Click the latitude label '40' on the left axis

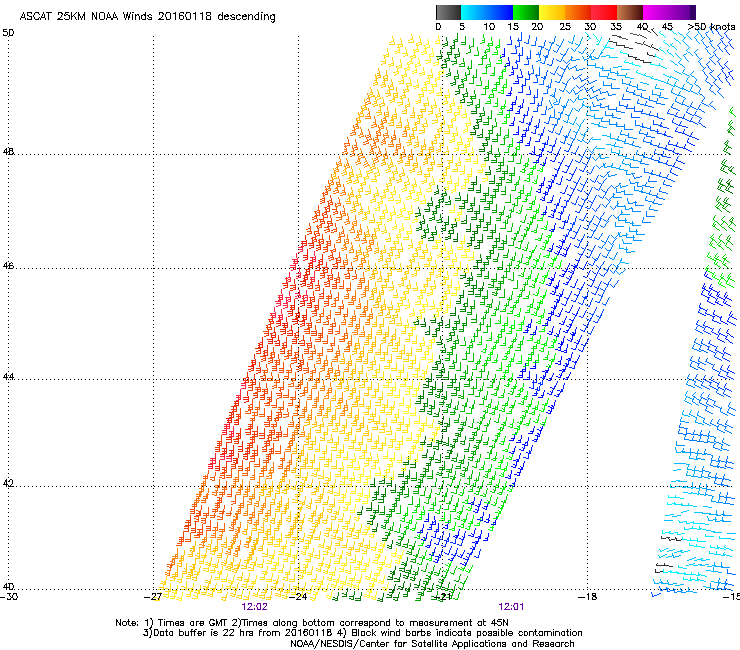coord(8,586)
